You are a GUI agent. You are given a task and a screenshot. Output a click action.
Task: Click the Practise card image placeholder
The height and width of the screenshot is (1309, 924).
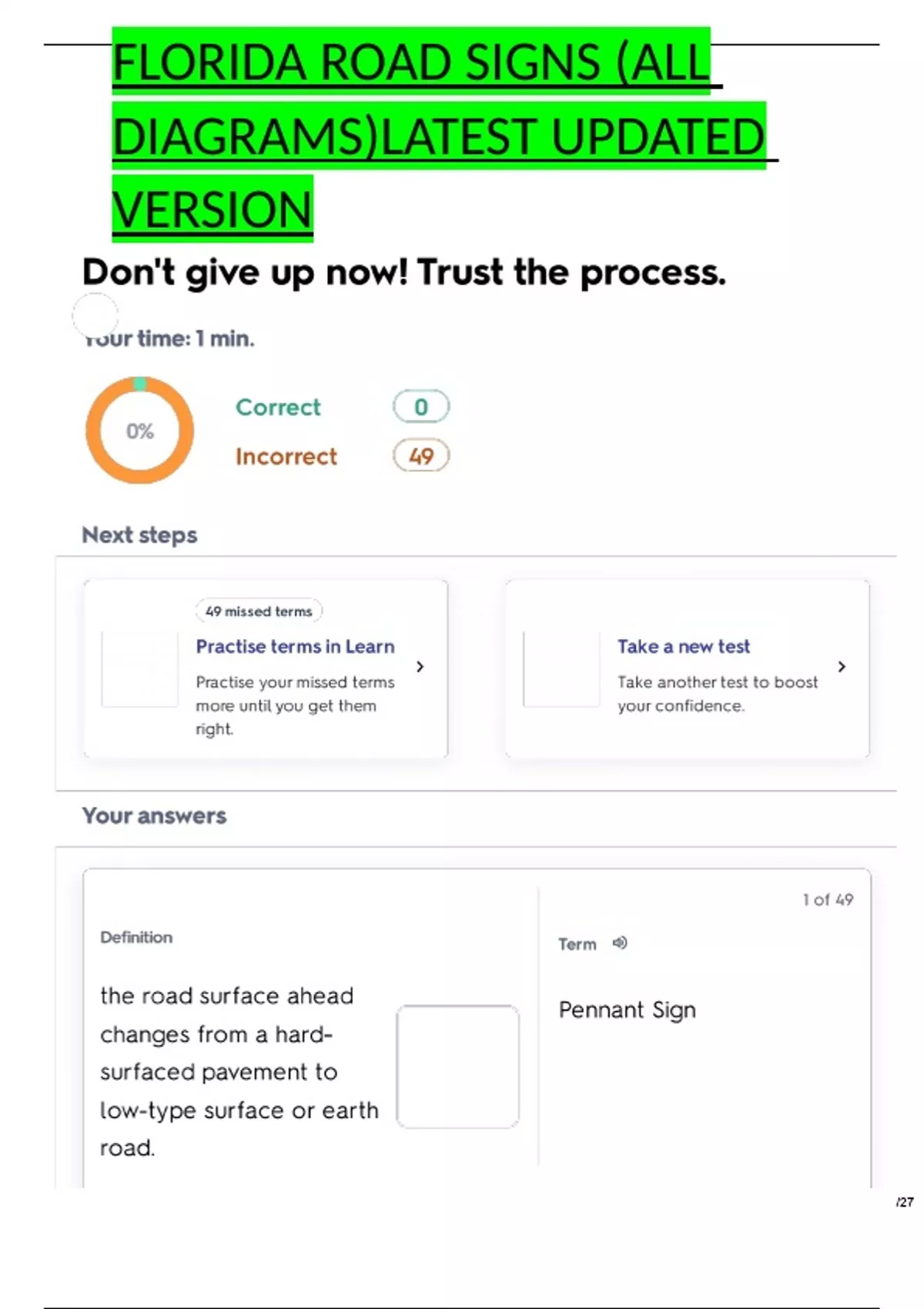click(x=140, y=669)
